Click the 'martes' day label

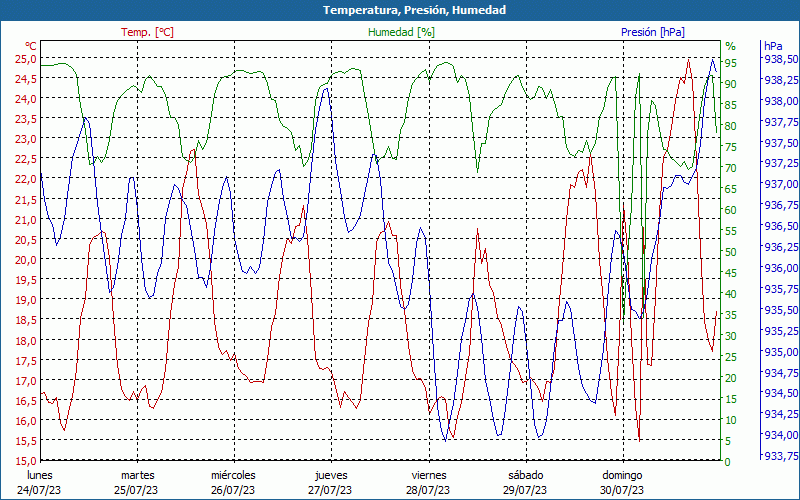click(137, 476)
